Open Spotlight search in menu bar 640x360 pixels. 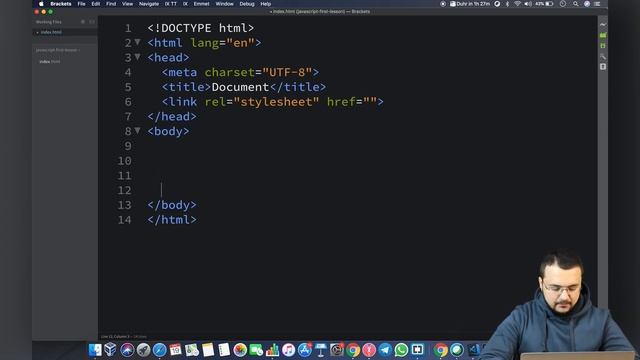[576, 4]
